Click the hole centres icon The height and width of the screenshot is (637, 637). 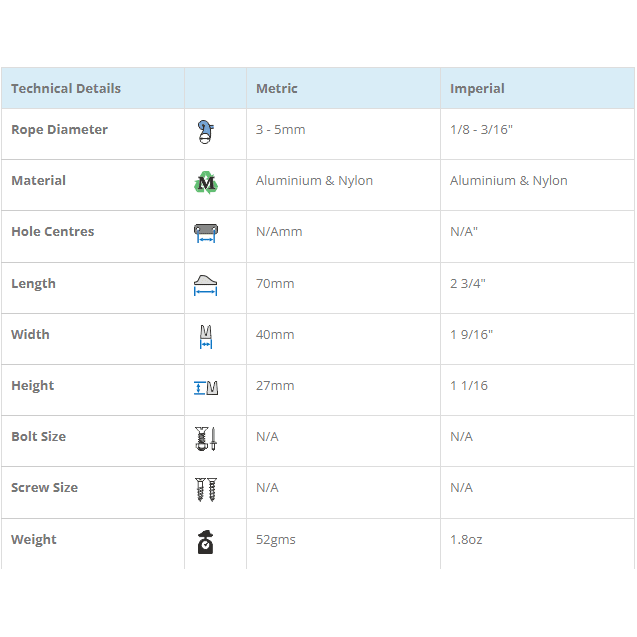click(x=206, y=233)
